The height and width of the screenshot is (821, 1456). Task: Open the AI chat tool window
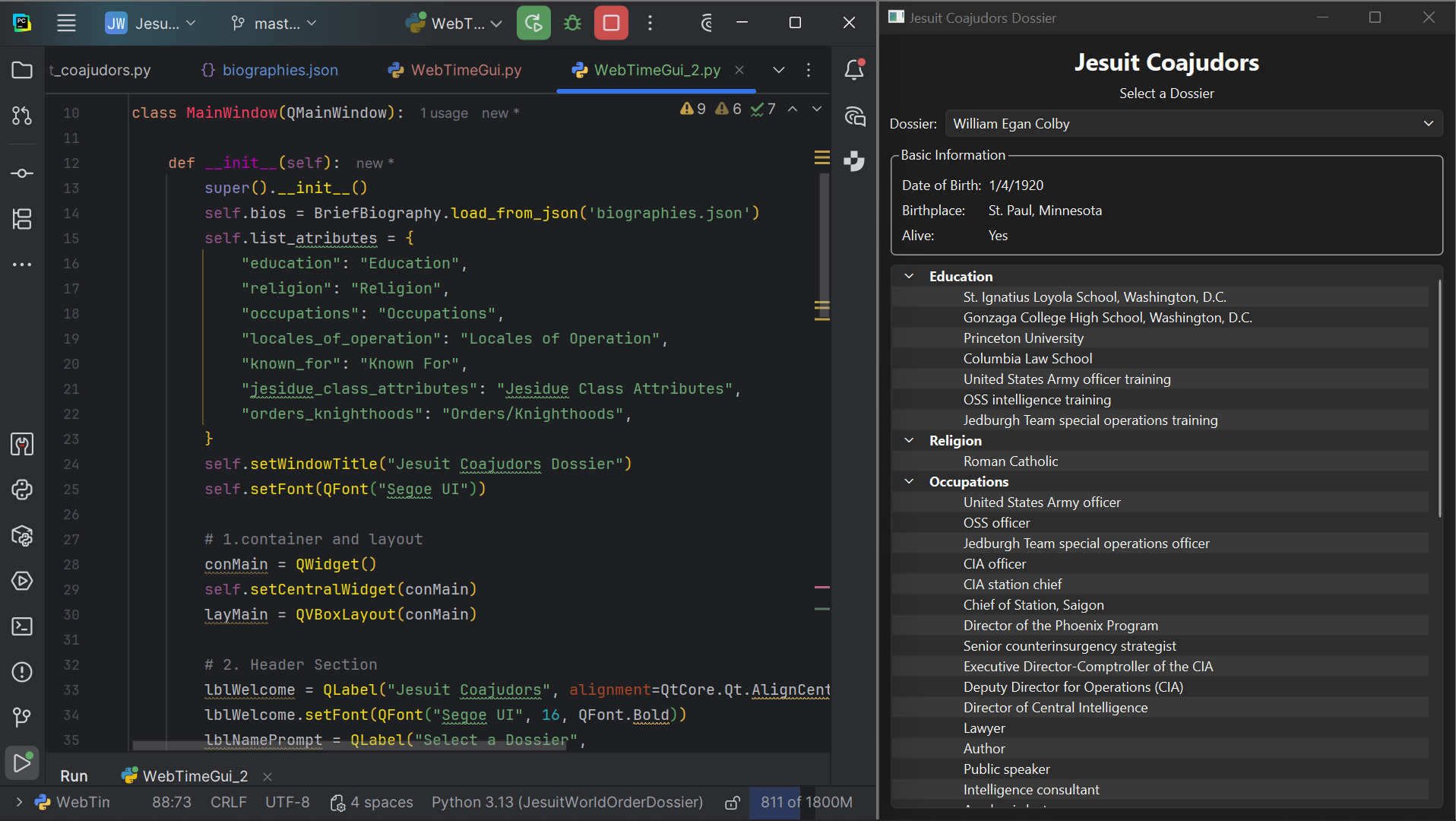tap(854, 116)
